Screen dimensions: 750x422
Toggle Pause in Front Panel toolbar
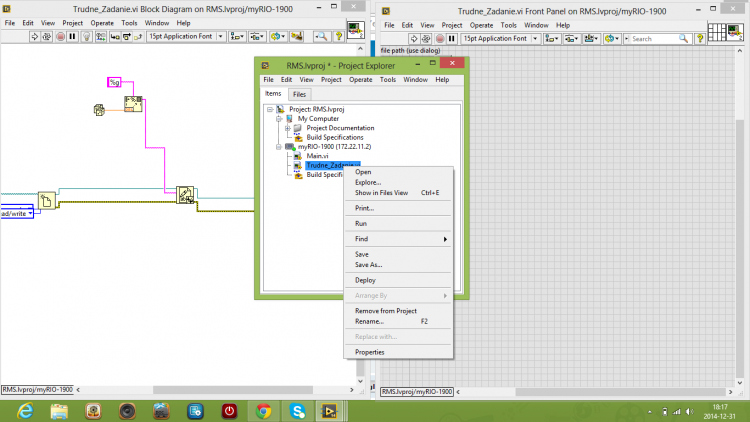tap(452, 39)
